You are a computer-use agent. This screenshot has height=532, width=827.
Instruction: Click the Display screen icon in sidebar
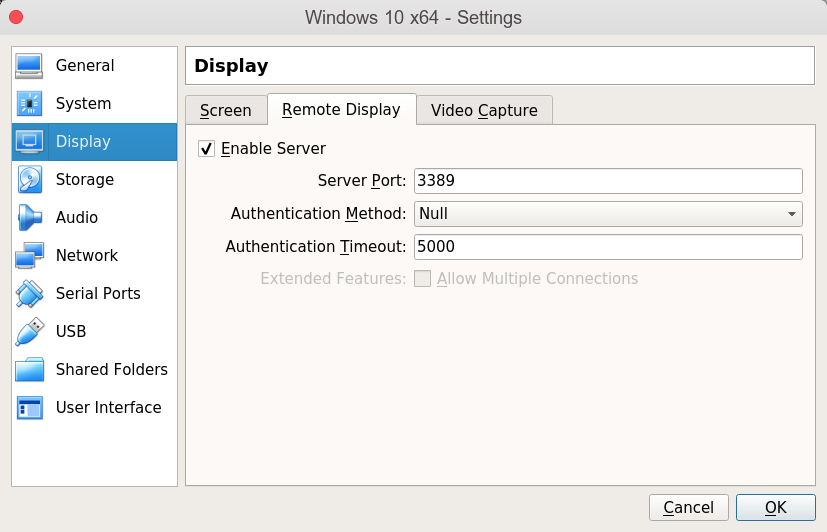tap(29, 141)
